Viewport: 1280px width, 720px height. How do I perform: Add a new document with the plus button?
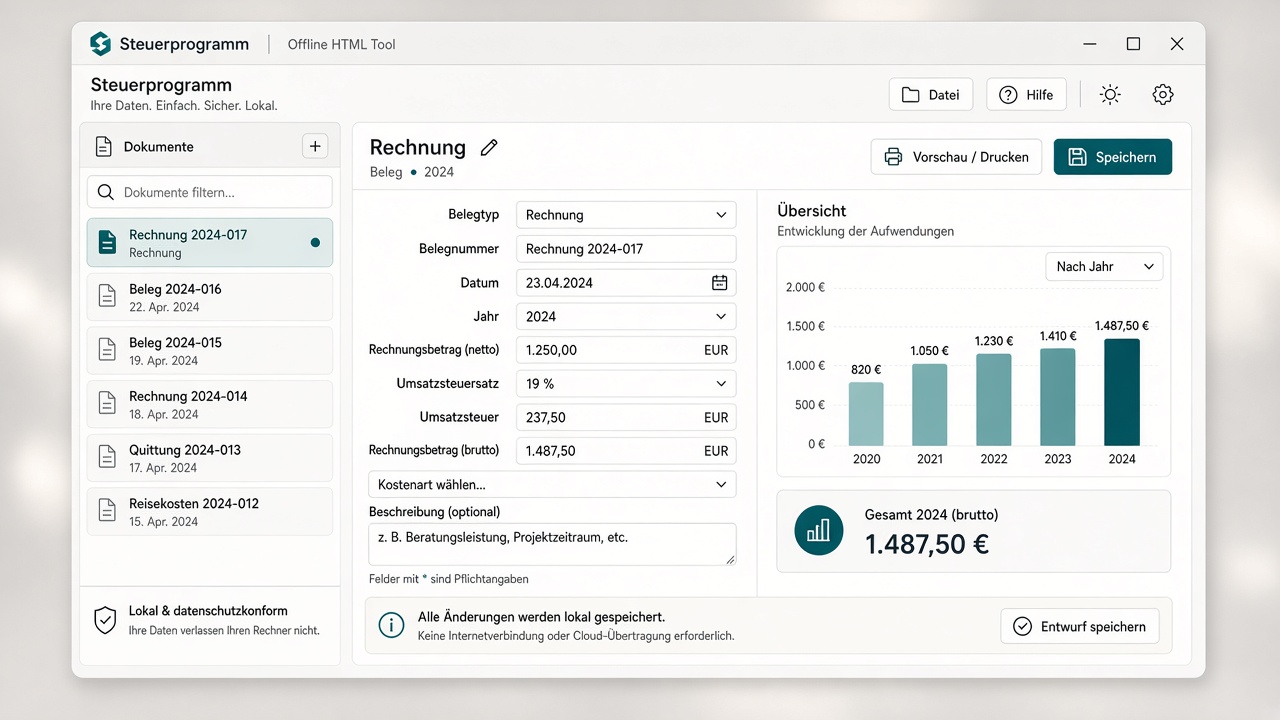315,146
